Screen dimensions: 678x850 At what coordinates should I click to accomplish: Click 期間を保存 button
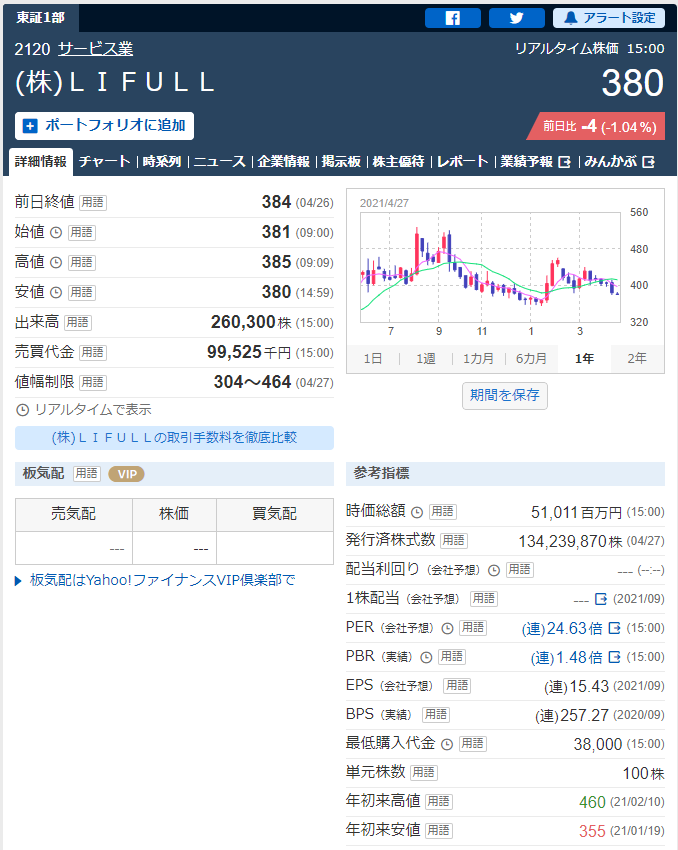tap(505, 396)
